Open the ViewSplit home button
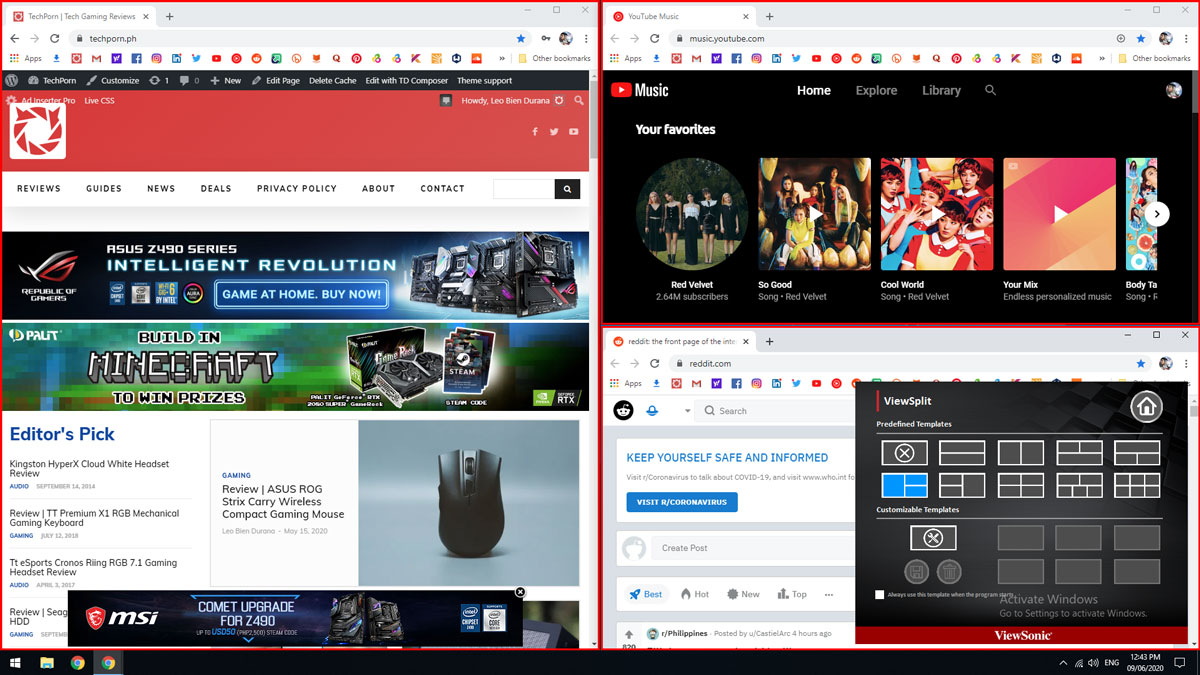 click(1146, 407)
